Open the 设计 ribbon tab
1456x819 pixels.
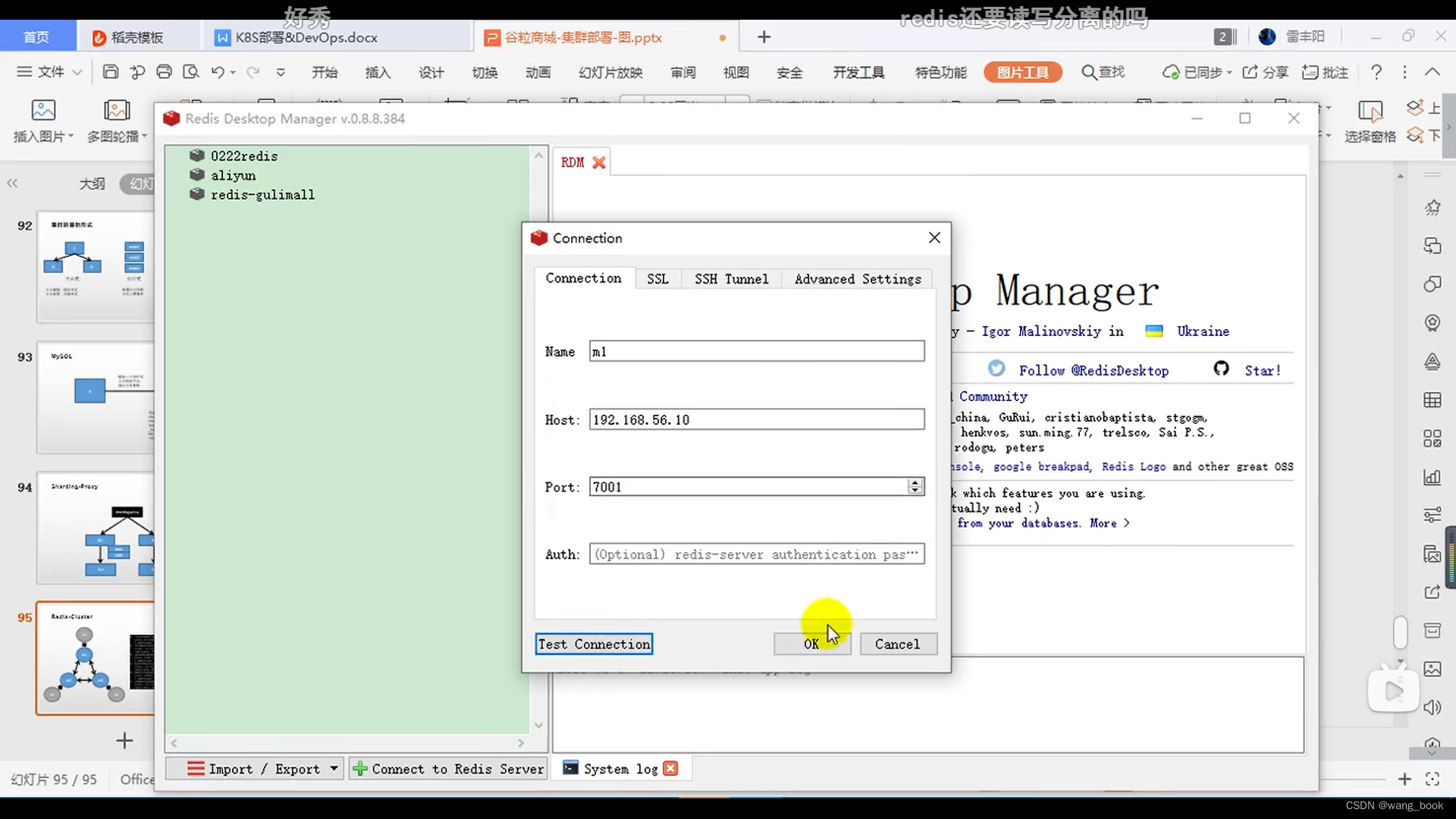click(x=431, y=72)
